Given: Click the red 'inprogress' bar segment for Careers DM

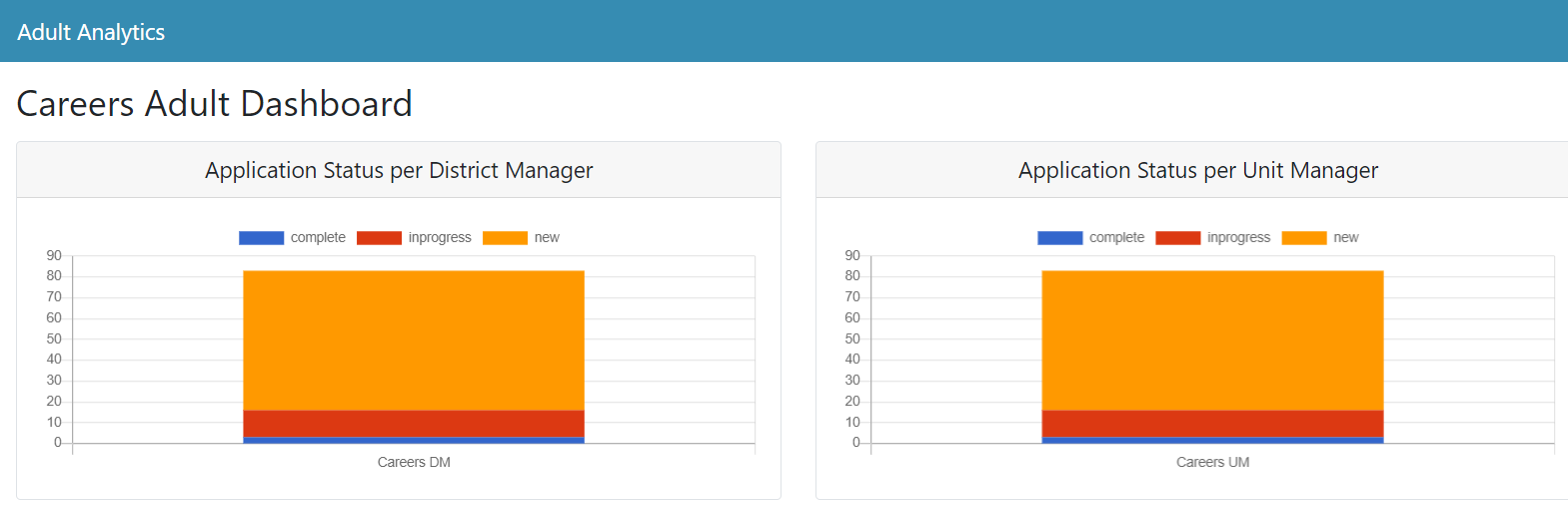Looking at the screenshot, I should pos(414,423).
